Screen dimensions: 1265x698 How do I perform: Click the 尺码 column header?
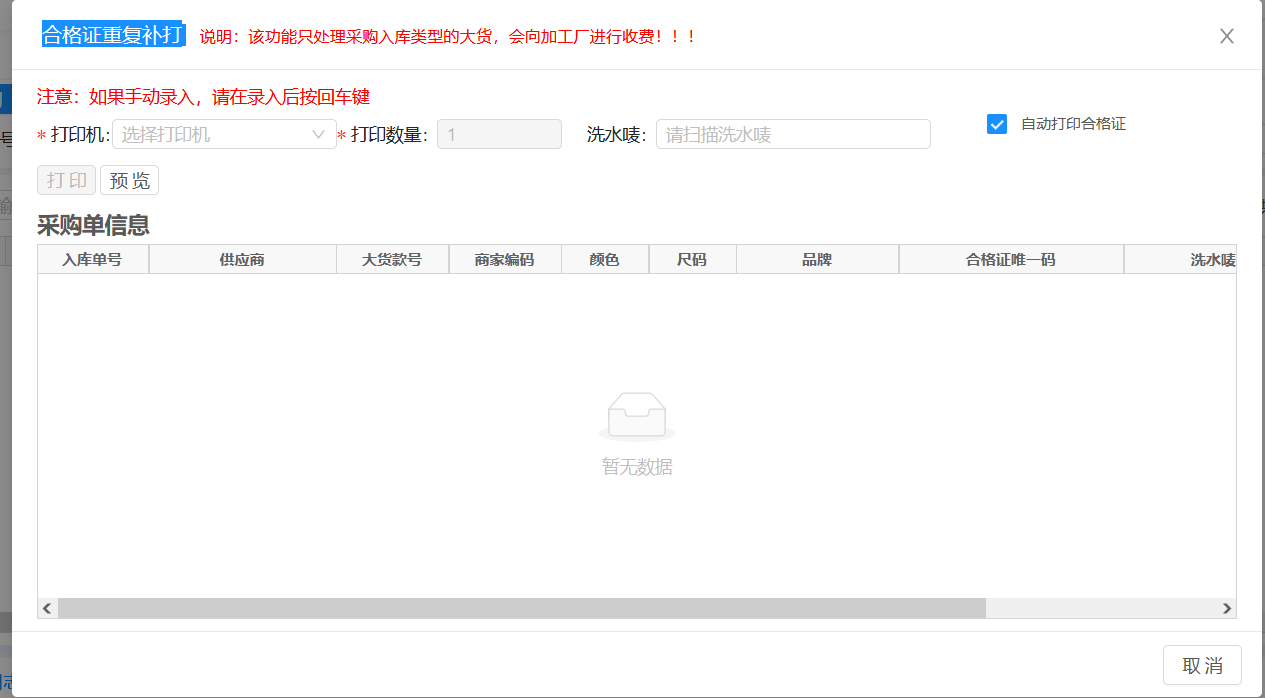691,260
